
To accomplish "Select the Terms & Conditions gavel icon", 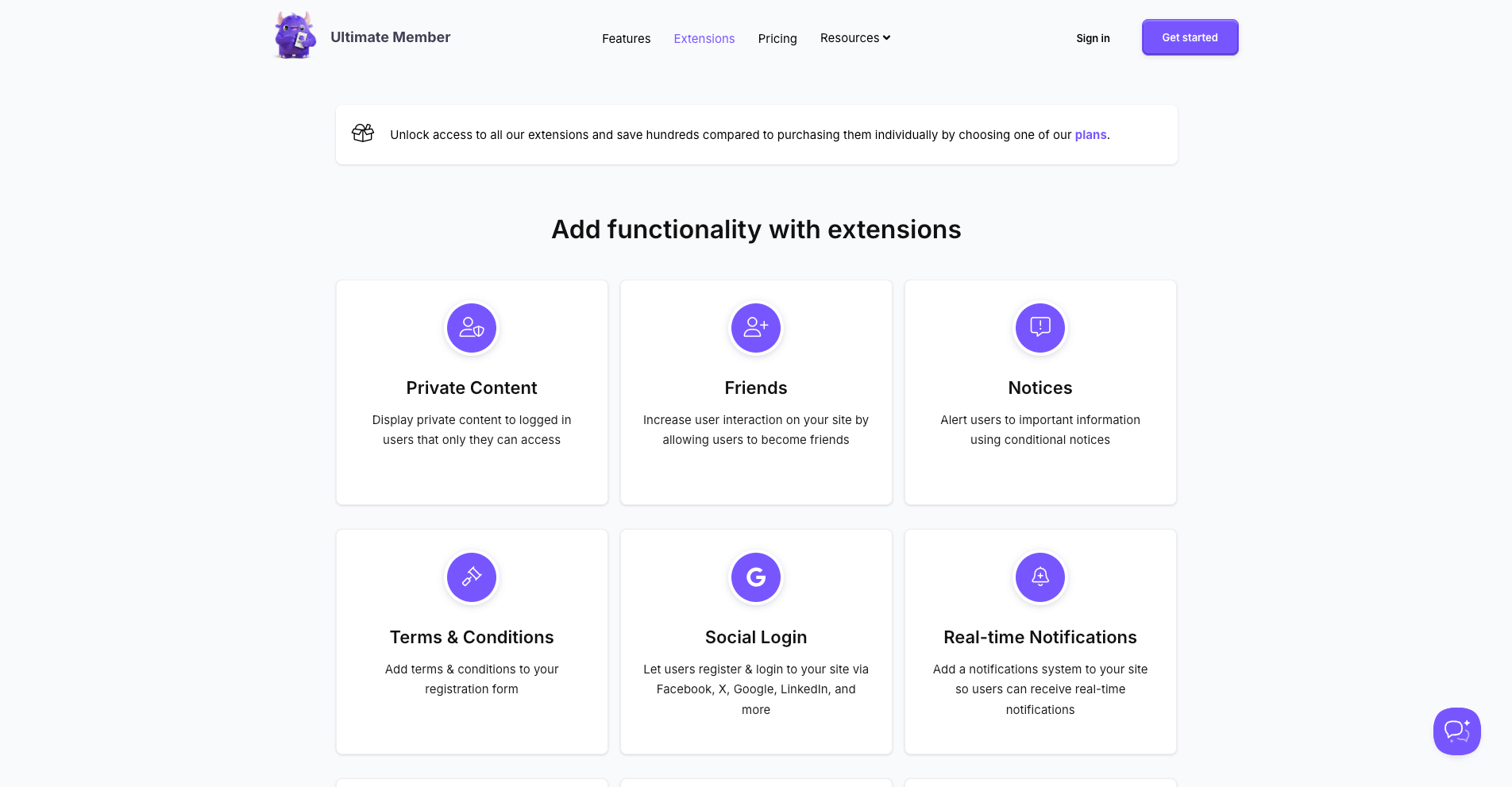I will click(x=471, y=577).
